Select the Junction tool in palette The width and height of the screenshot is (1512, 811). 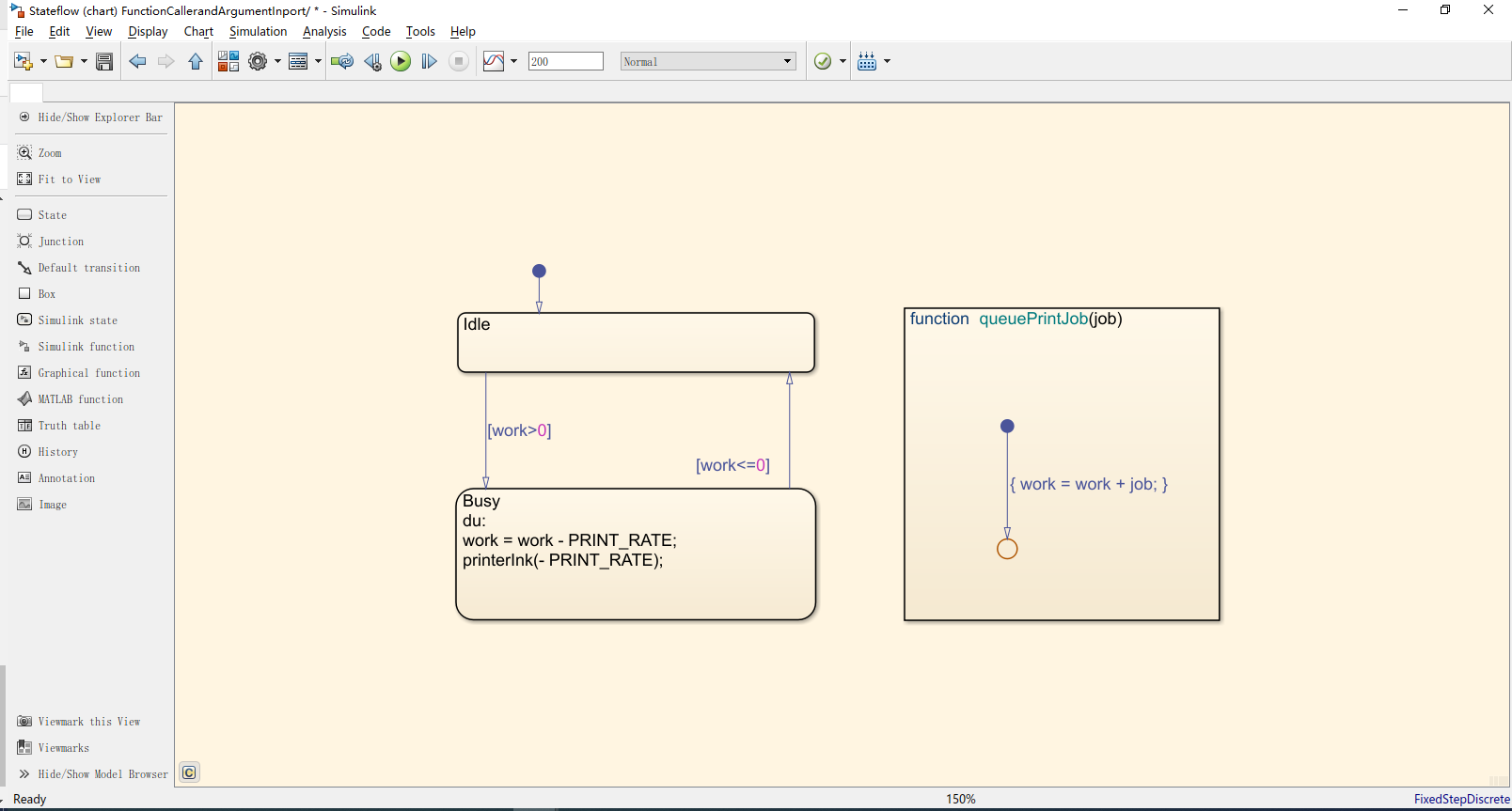click(x=60, y=242)
